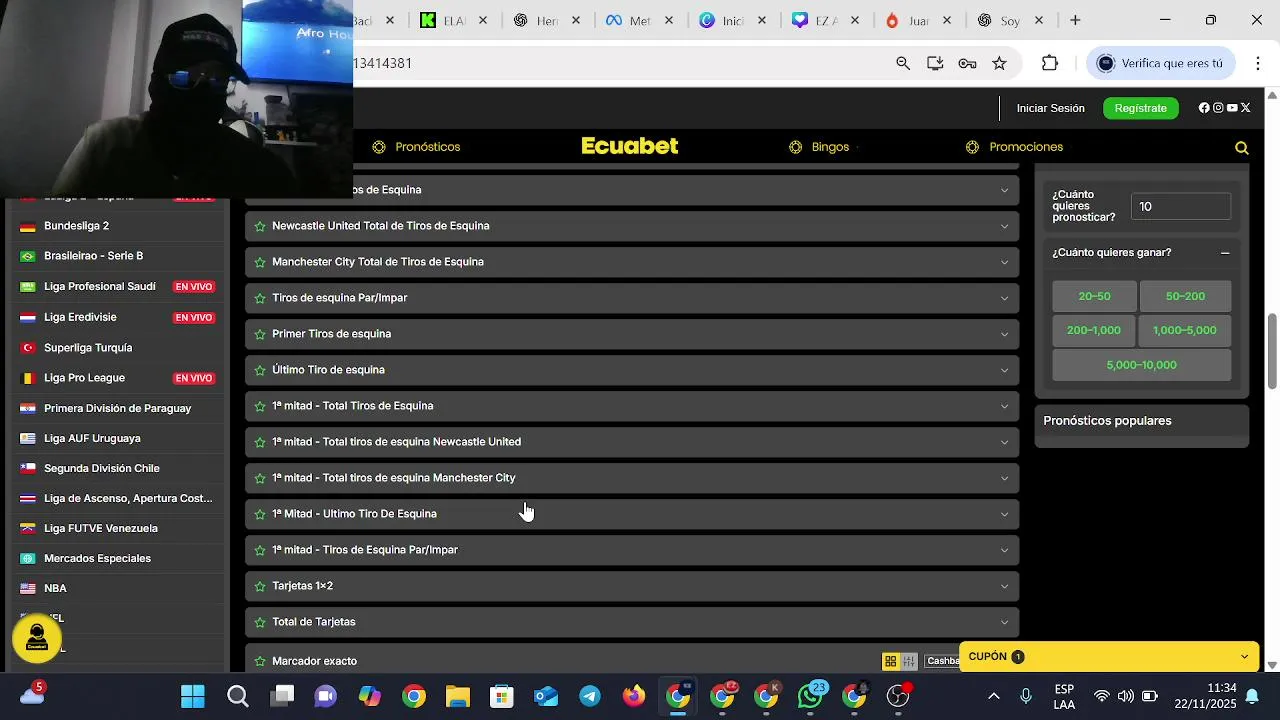Open the saved passwords key icon

click(x=967, y=63)
